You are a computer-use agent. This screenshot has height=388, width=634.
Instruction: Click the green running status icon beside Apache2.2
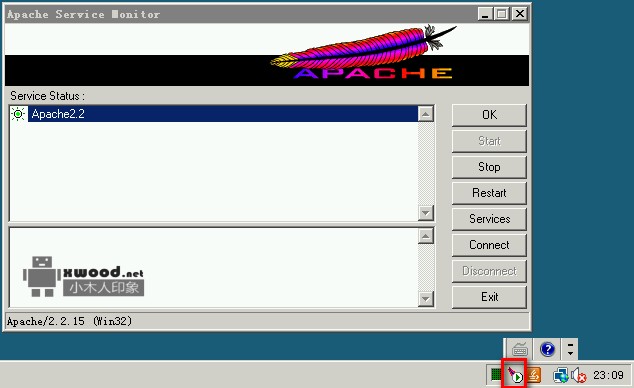[x=18, y=114]
